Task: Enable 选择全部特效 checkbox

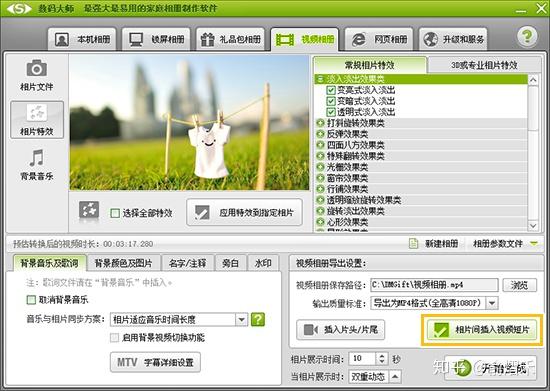Action: (115, 213)
